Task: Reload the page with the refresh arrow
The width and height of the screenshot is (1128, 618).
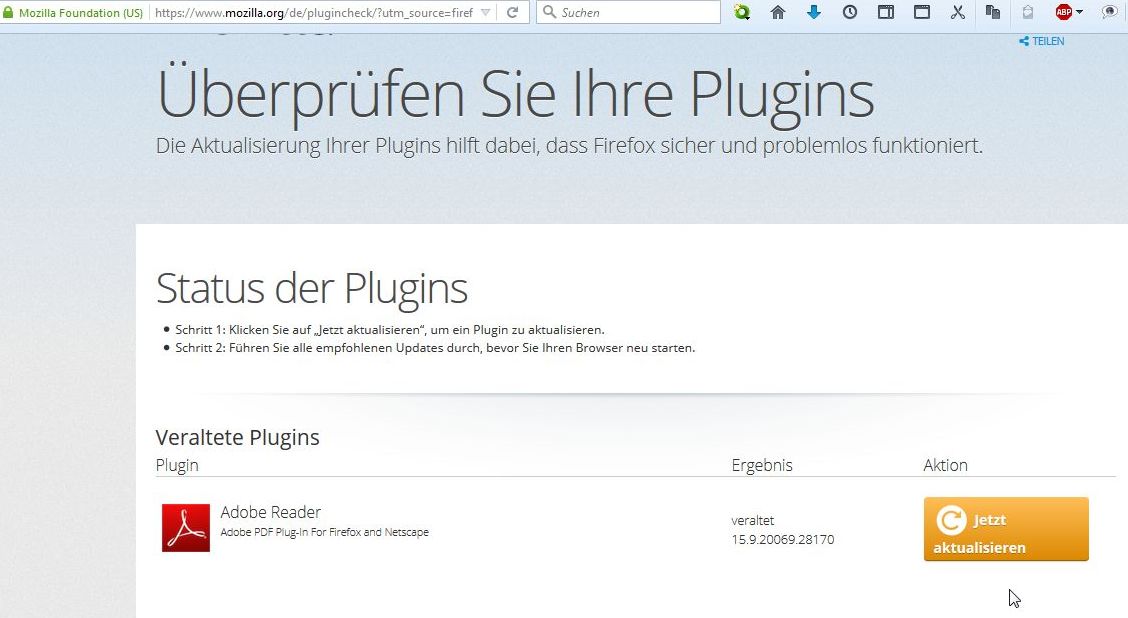Action: tap(512, 12)
